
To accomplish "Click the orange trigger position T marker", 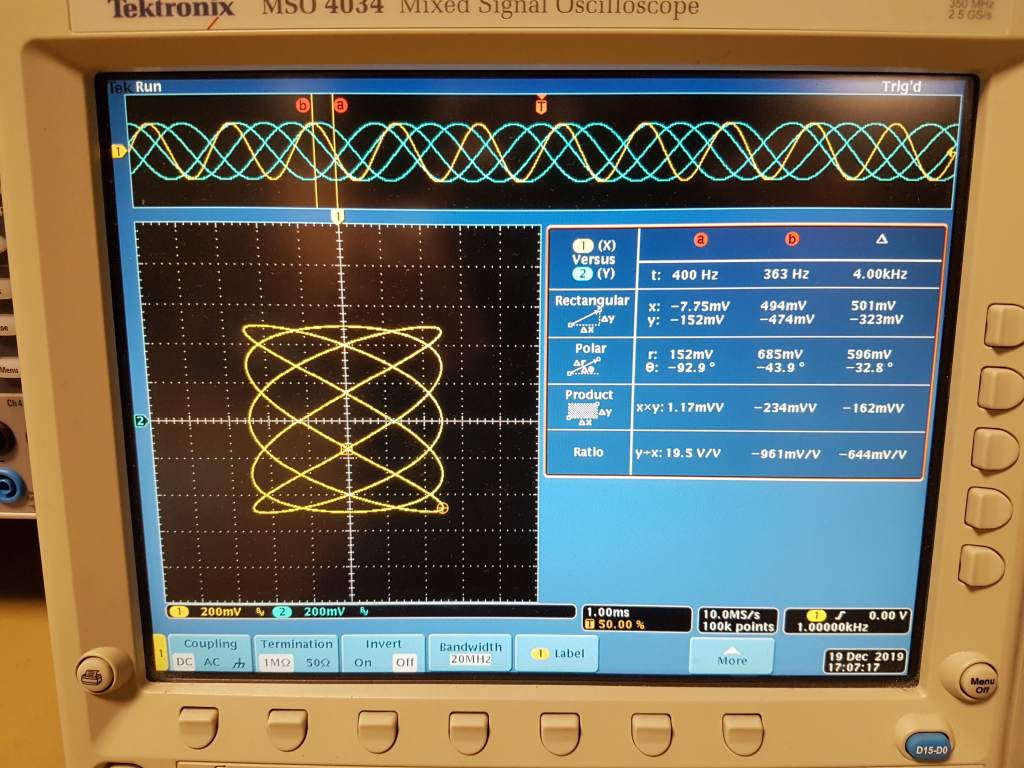I will [x=541, y=104].
